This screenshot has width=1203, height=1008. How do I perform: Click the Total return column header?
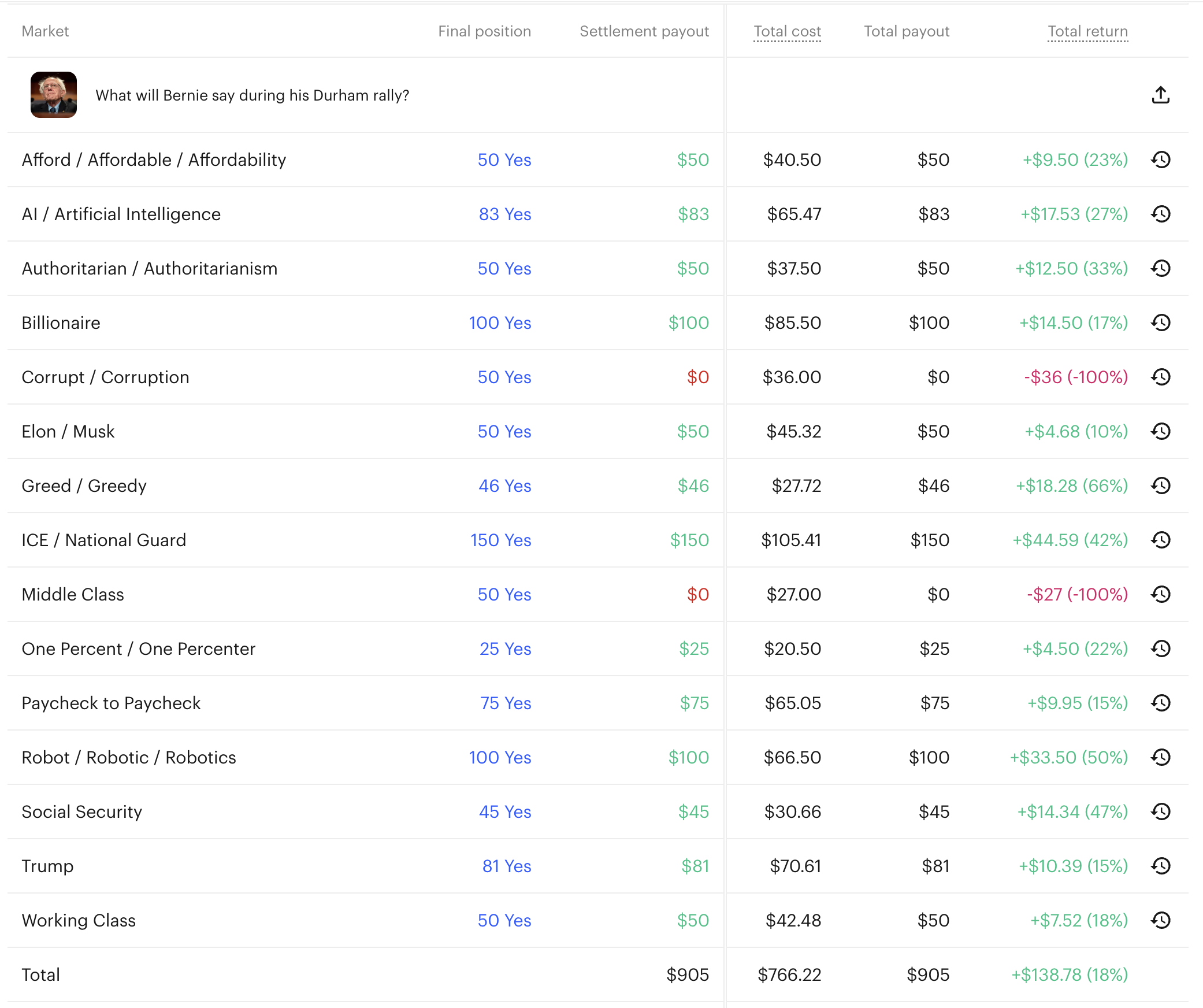click(1087, 31)
